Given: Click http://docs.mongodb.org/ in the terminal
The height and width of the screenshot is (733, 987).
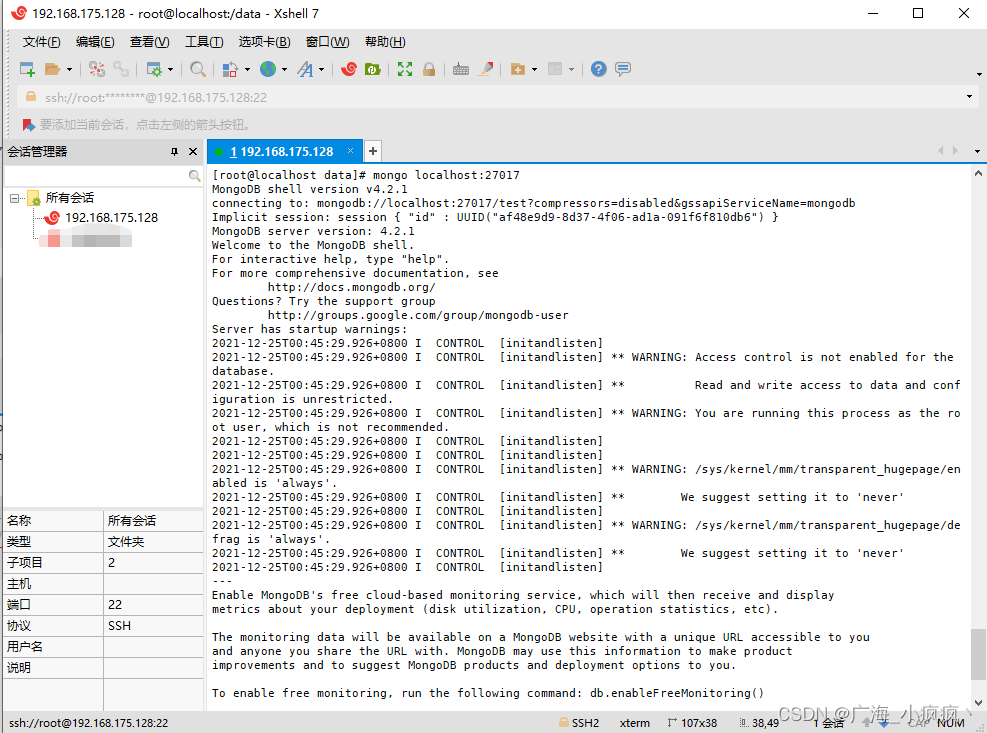Looking at the screenshot, I should (352, 287).
